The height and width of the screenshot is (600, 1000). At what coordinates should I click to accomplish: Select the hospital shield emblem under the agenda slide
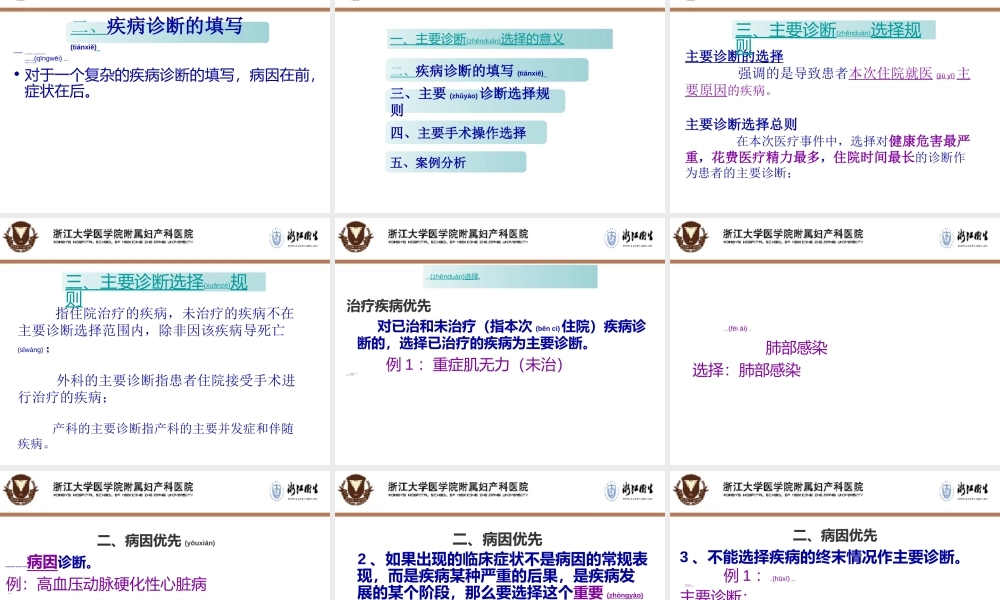(x=353, y=237)
